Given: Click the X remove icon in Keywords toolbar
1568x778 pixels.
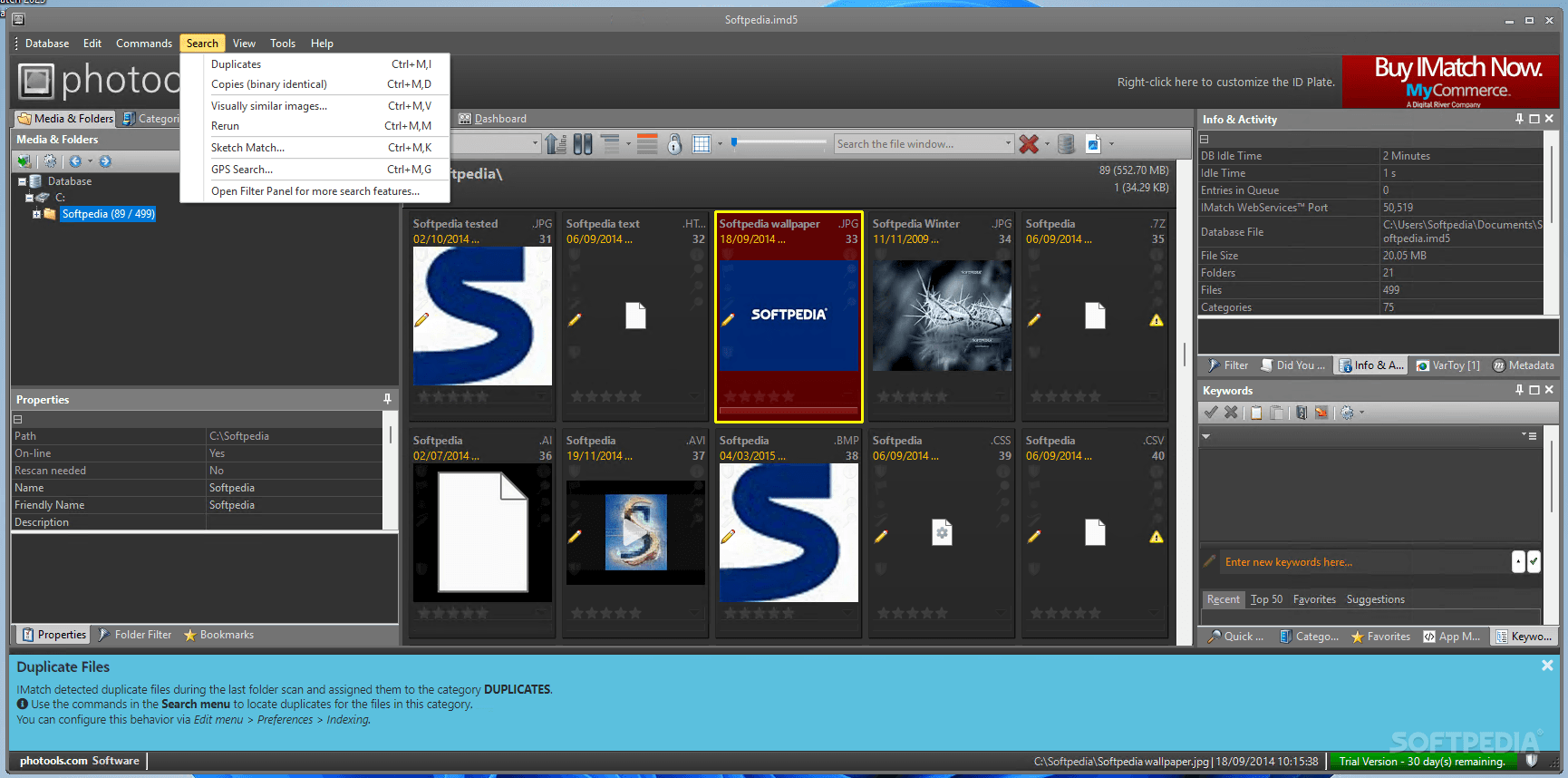Looking at the screenshot, I should (1231, 413).
